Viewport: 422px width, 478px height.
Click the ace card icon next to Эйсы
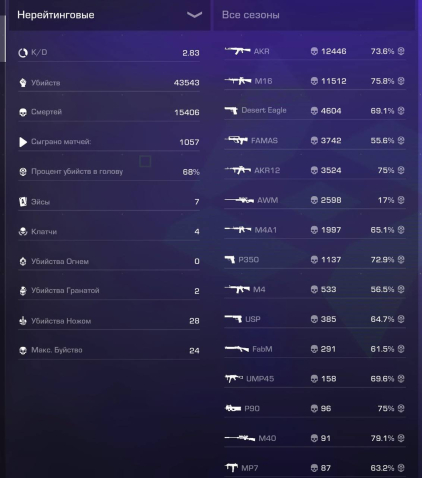[x=23, y=202]
